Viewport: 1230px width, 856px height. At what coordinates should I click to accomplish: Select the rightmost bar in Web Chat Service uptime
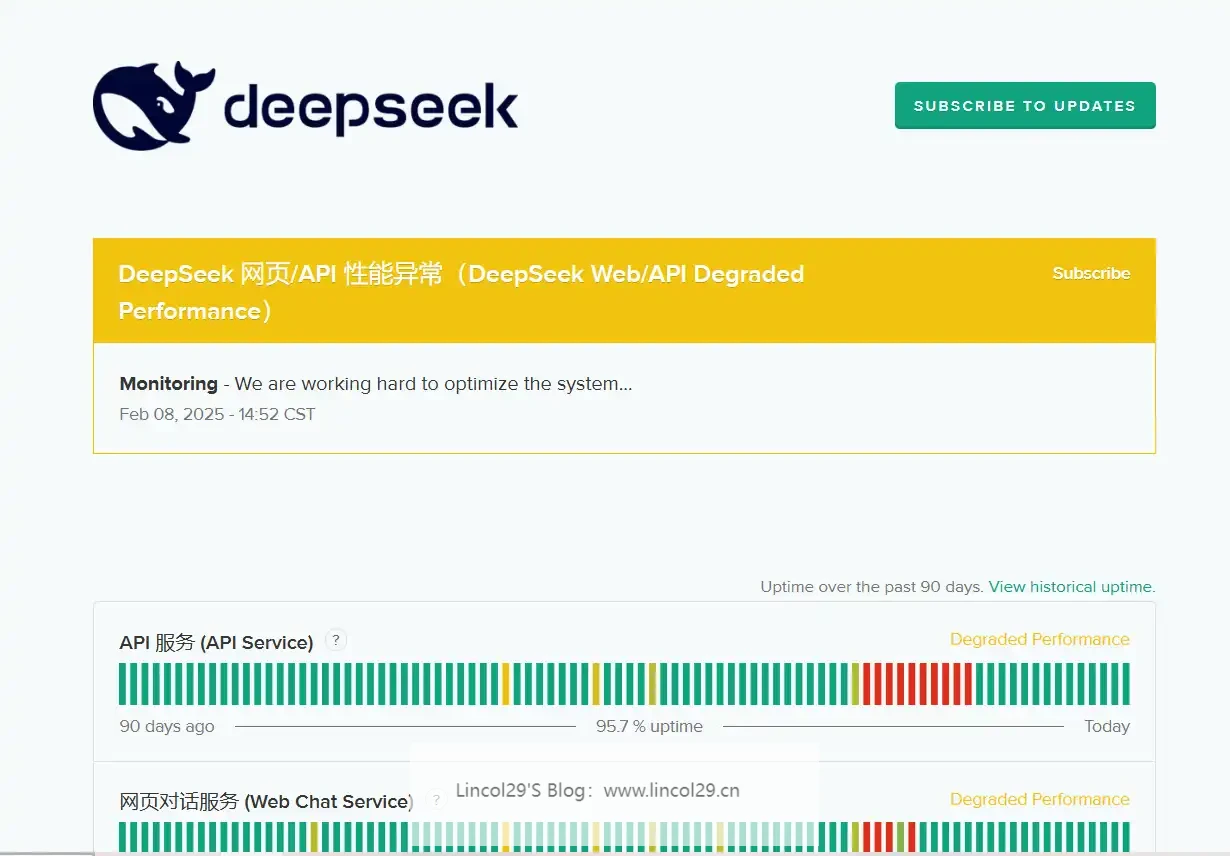[x=1125, y=837]
